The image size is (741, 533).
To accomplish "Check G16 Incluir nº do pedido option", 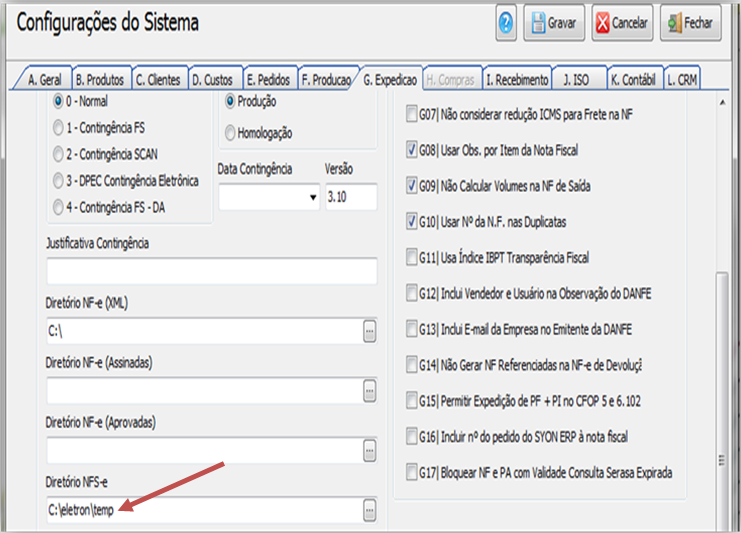I will click(413, 435).
